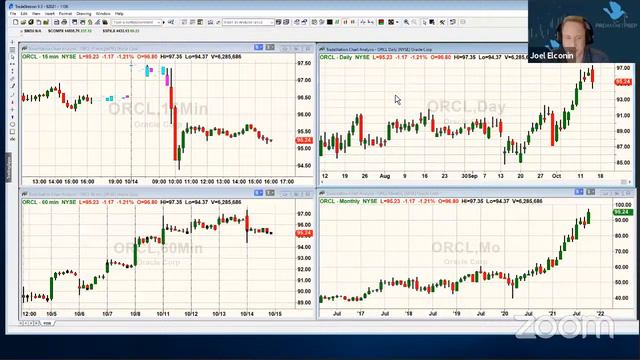Click the blue link button on 60 min chart
The image size is (640, 360).
258,193
